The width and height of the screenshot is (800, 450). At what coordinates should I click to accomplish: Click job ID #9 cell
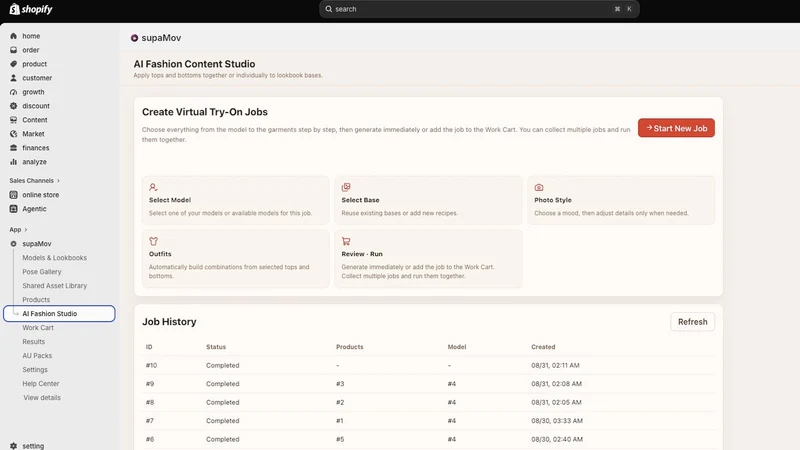[150, 384]
